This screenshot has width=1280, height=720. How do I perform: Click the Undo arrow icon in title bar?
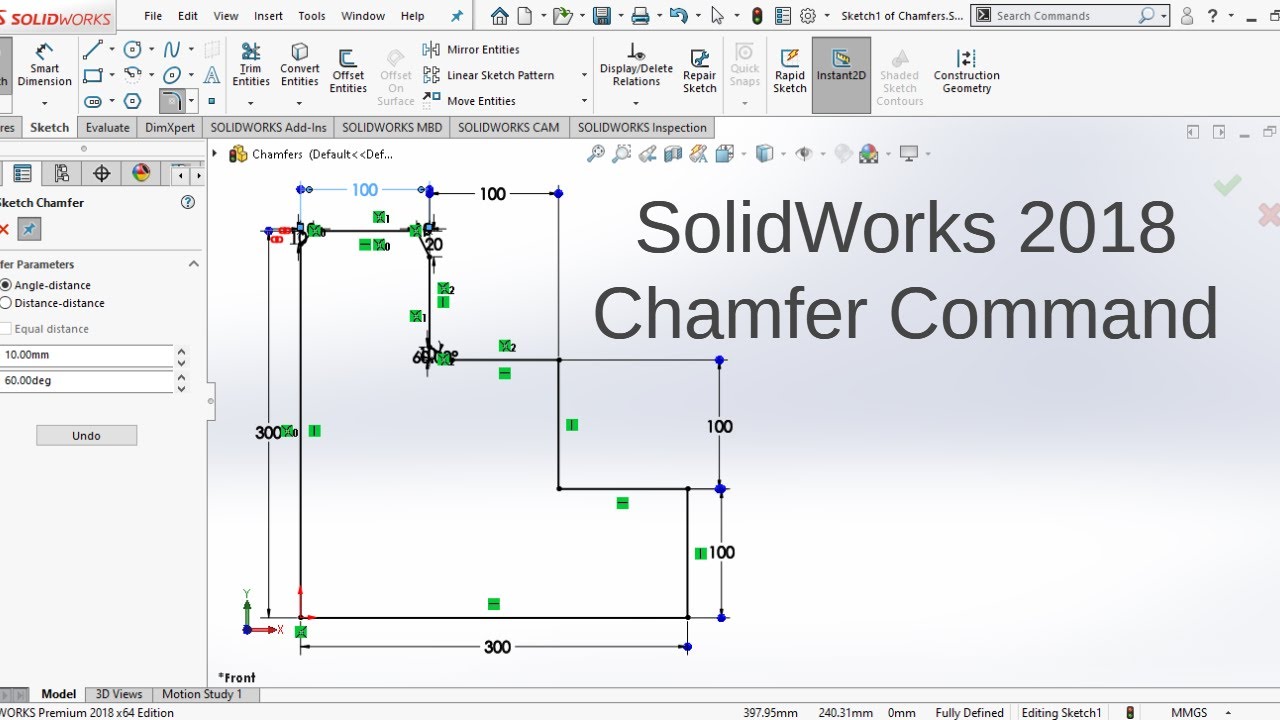678,16
